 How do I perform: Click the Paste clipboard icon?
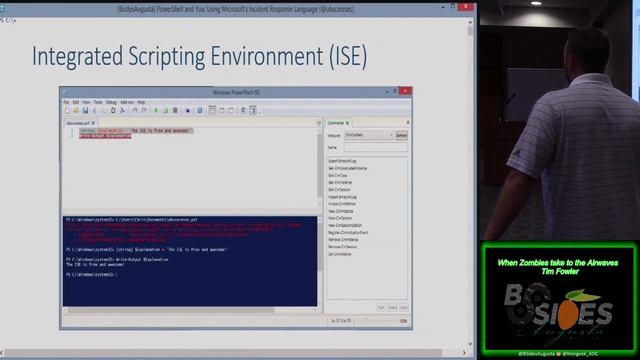[x=113, y=110]
